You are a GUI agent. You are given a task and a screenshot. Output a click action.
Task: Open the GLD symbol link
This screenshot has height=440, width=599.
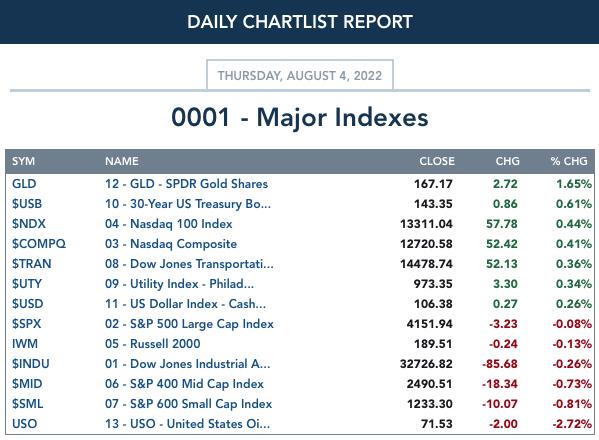coord(24,184)
